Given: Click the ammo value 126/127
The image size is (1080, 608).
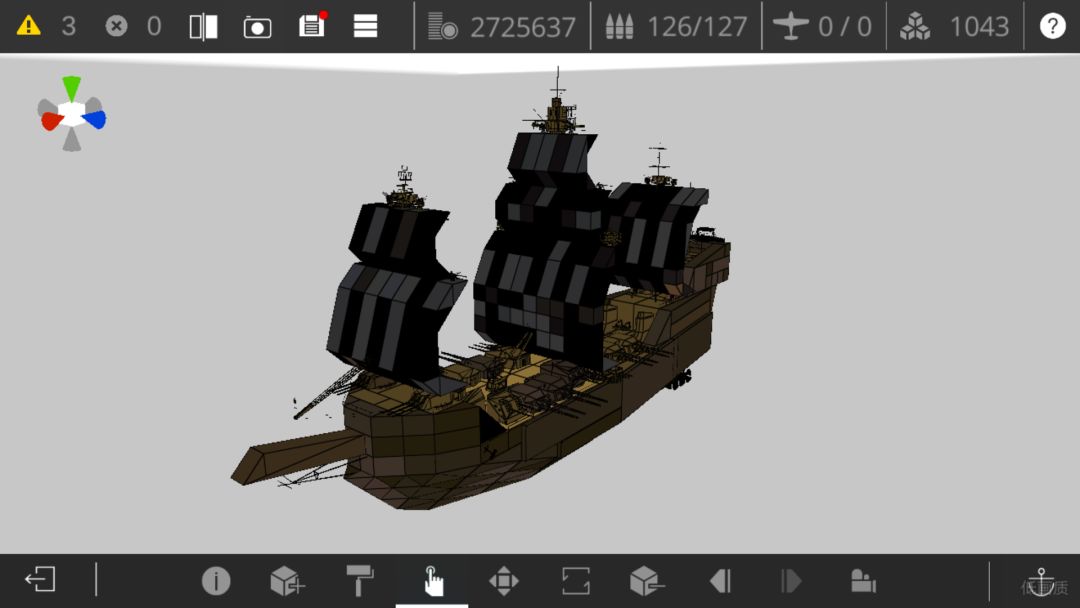Looking at the screenshot, I should point(697,28).
